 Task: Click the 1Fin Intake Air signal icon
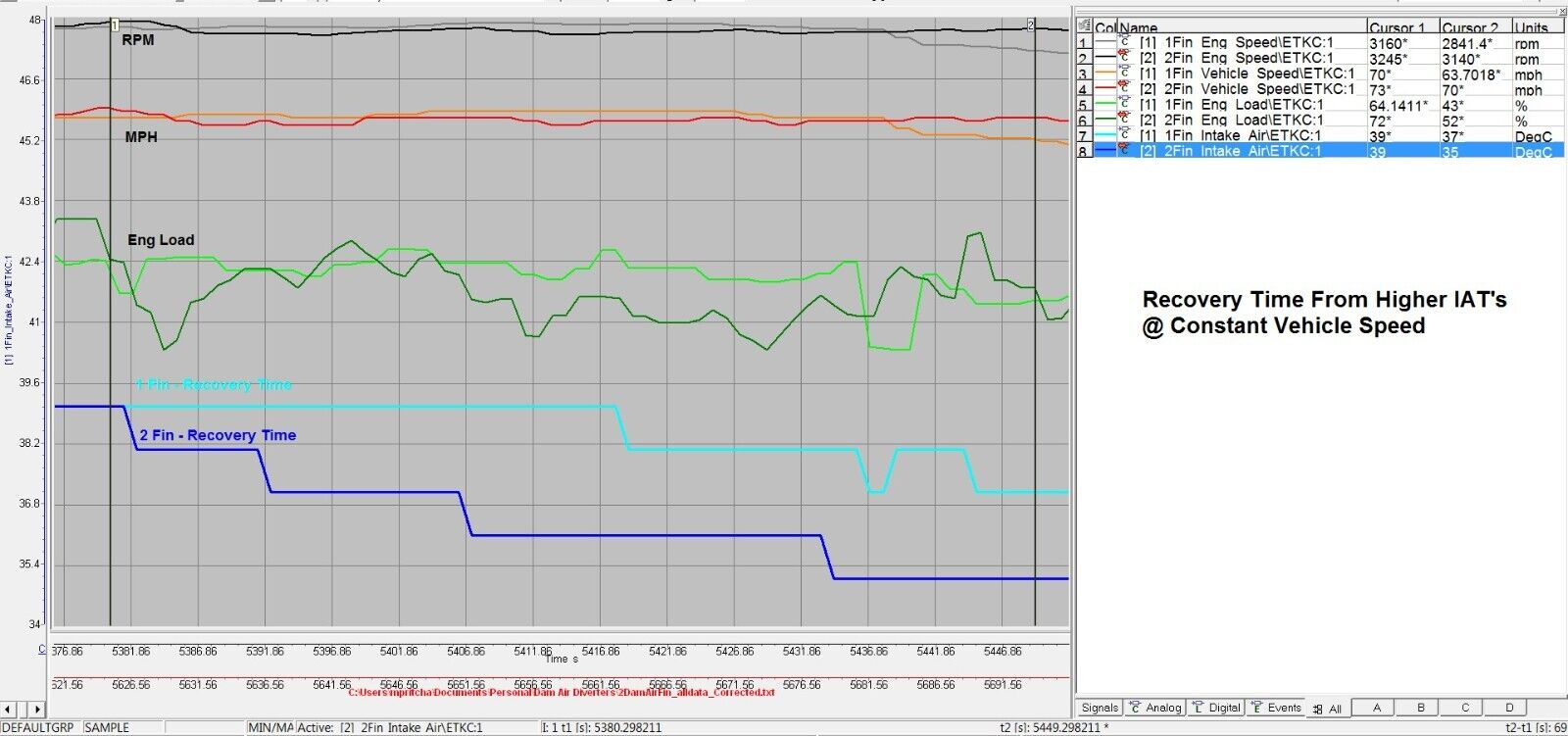[x=1125, y=136]
